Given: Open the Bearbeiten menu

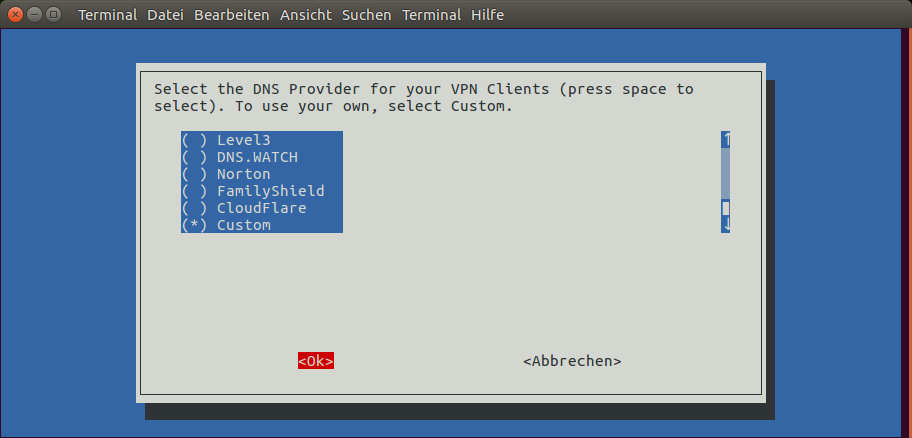Looking at the screenshot, I should coord(231,15).
